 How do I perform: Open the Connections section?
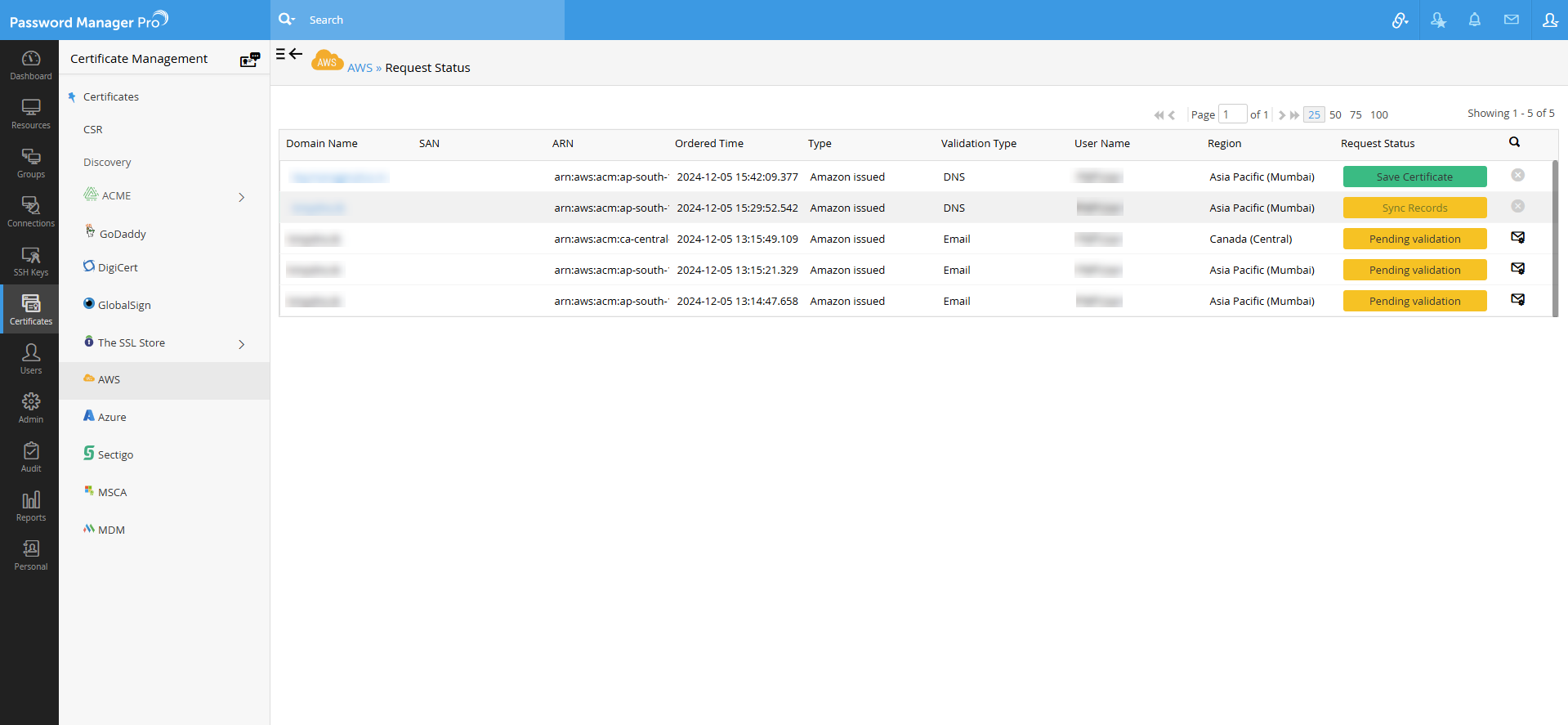point(30,212)
